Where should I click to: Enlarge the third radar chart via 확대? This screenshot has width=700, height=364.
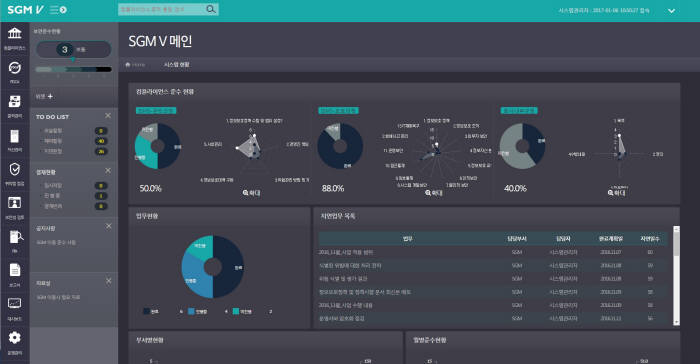[616, 193]
